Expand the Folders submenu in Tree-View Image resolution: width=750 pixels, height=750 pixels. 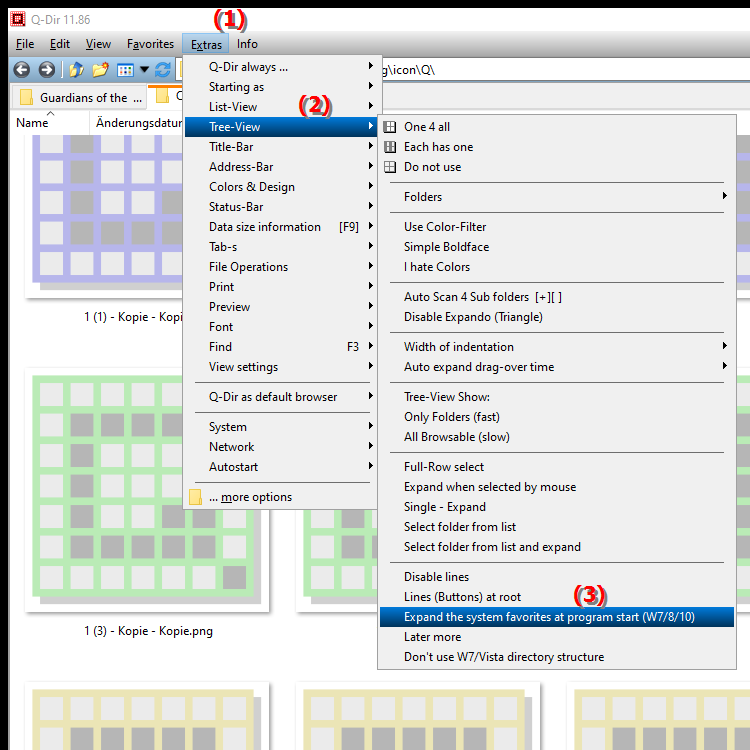tap(557, 197)
